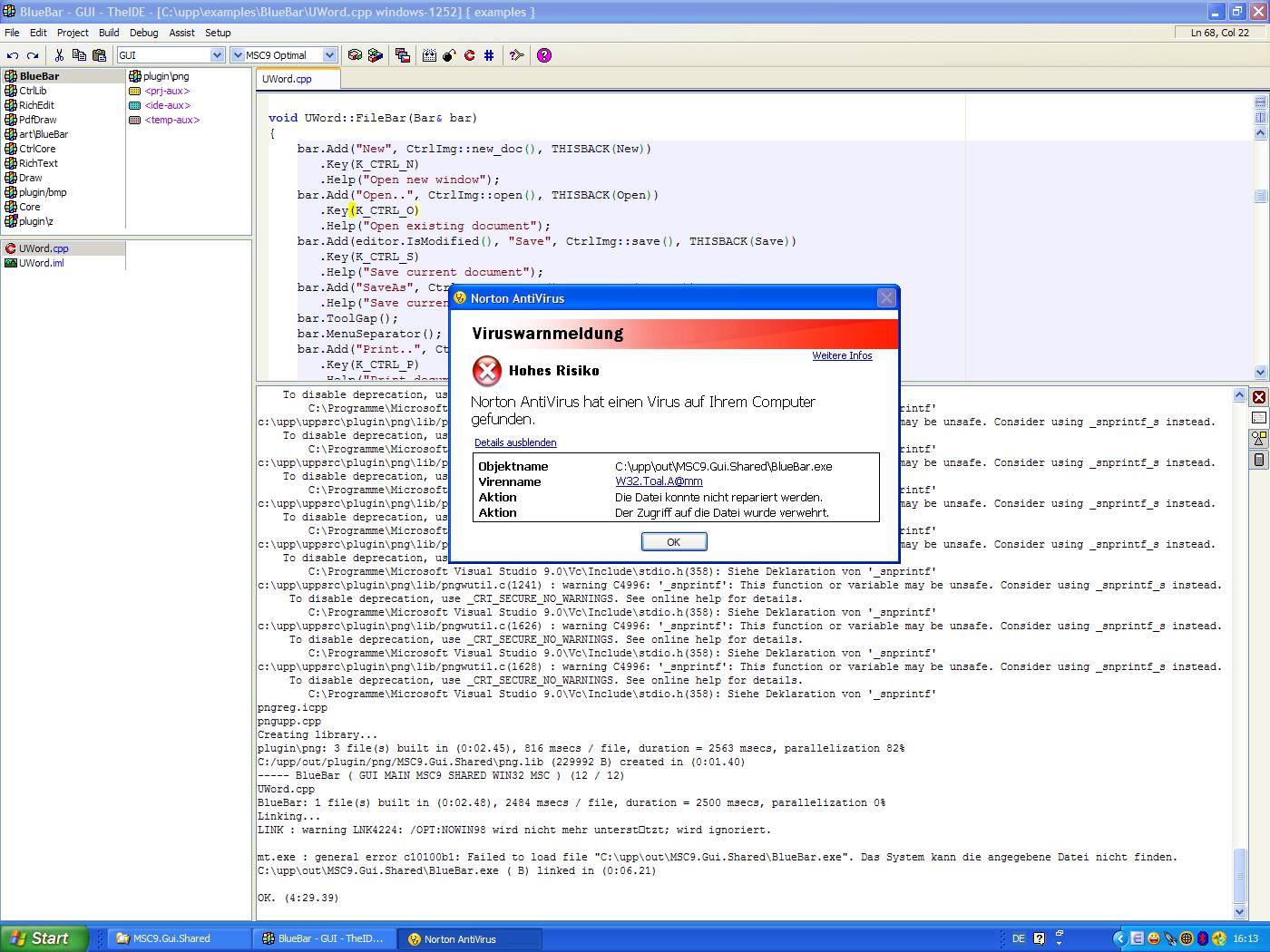Viewport: 1270px width, 952px height.
Task: Click the red X icon beside the console
Action: pos(1259,397)
